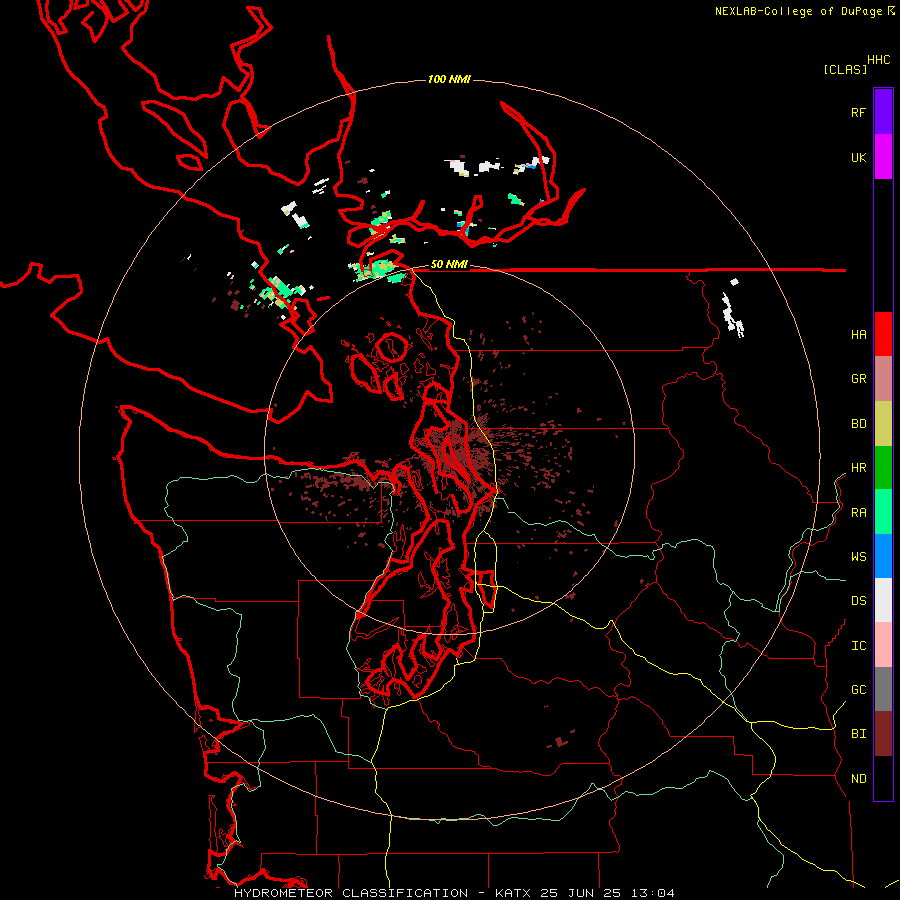Click the HYDROMETEOR CLASSIFICATION caption text
The image size is (900, 900).
351,893
